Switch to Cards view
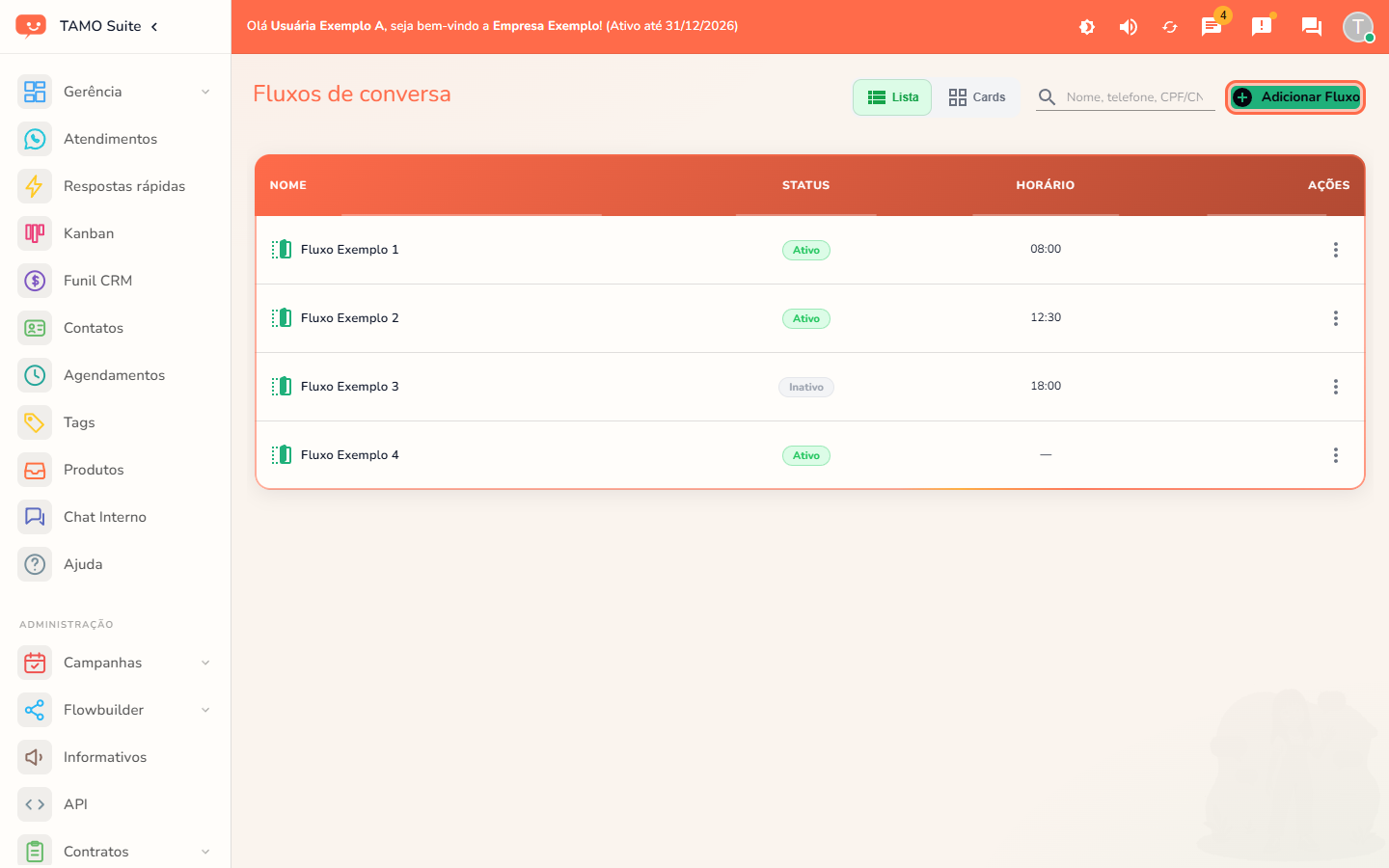This screenshot has height=868, width=1389. click(976, 97)
